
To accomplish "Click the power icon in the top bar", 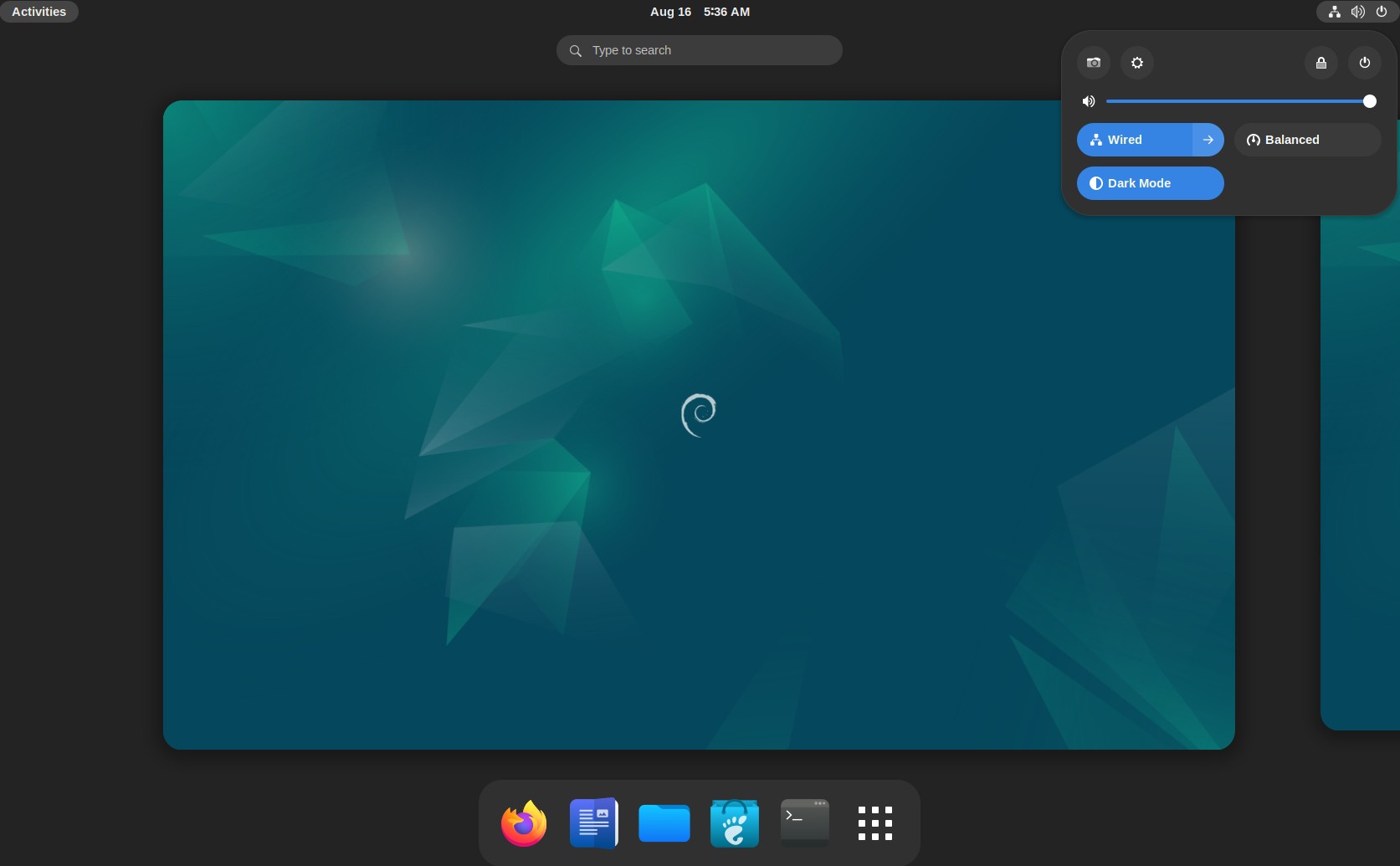I will pyautogui.click(x=1382, y=12).
